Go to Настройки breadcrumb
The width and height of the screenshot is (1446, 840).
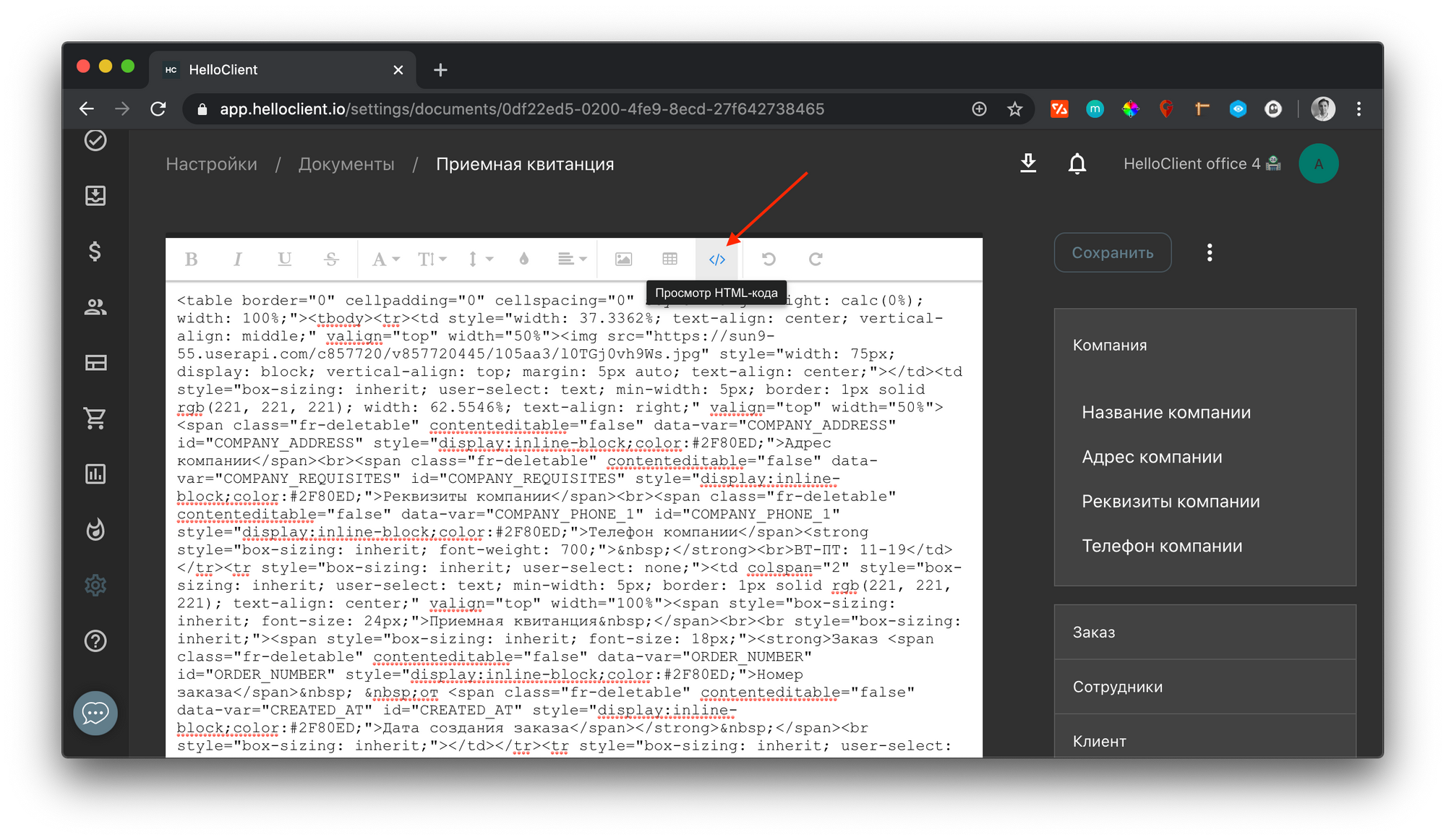pyautogui.click(x=211, y=164)
